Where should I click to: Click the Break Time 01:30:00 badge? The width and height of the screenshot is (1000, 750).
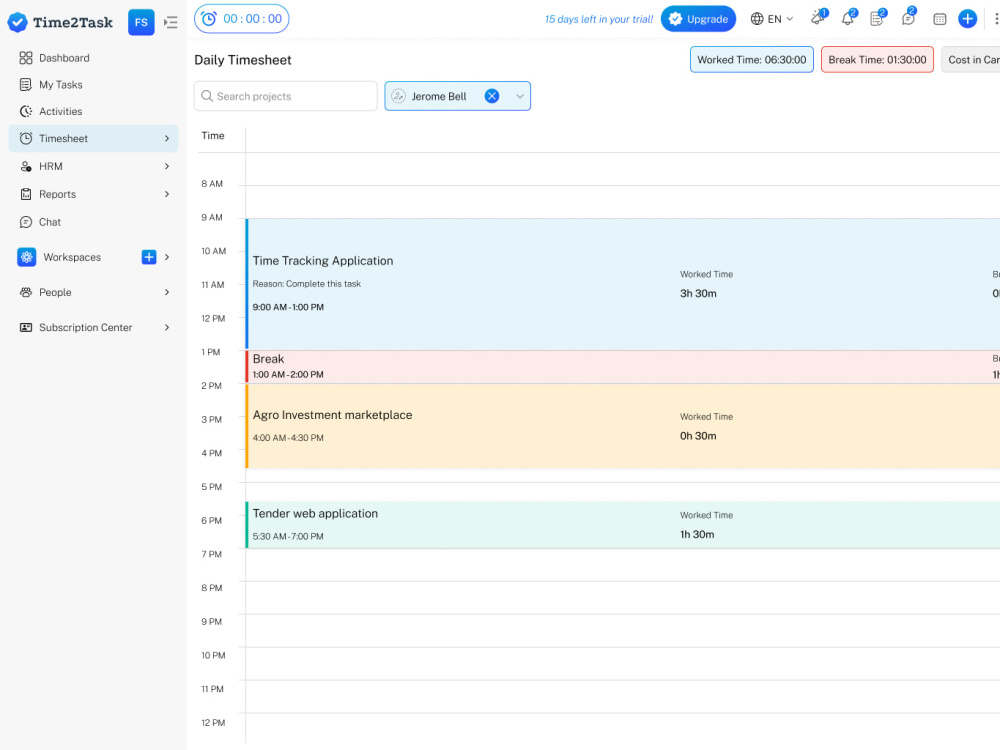click(x=878, y=59)
